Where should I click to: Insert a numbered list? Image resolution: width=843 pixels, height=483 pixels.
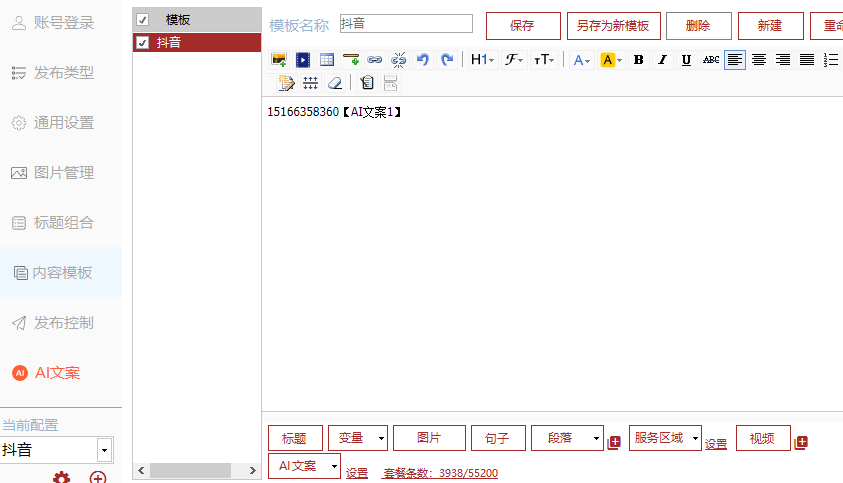coord(831,60)
